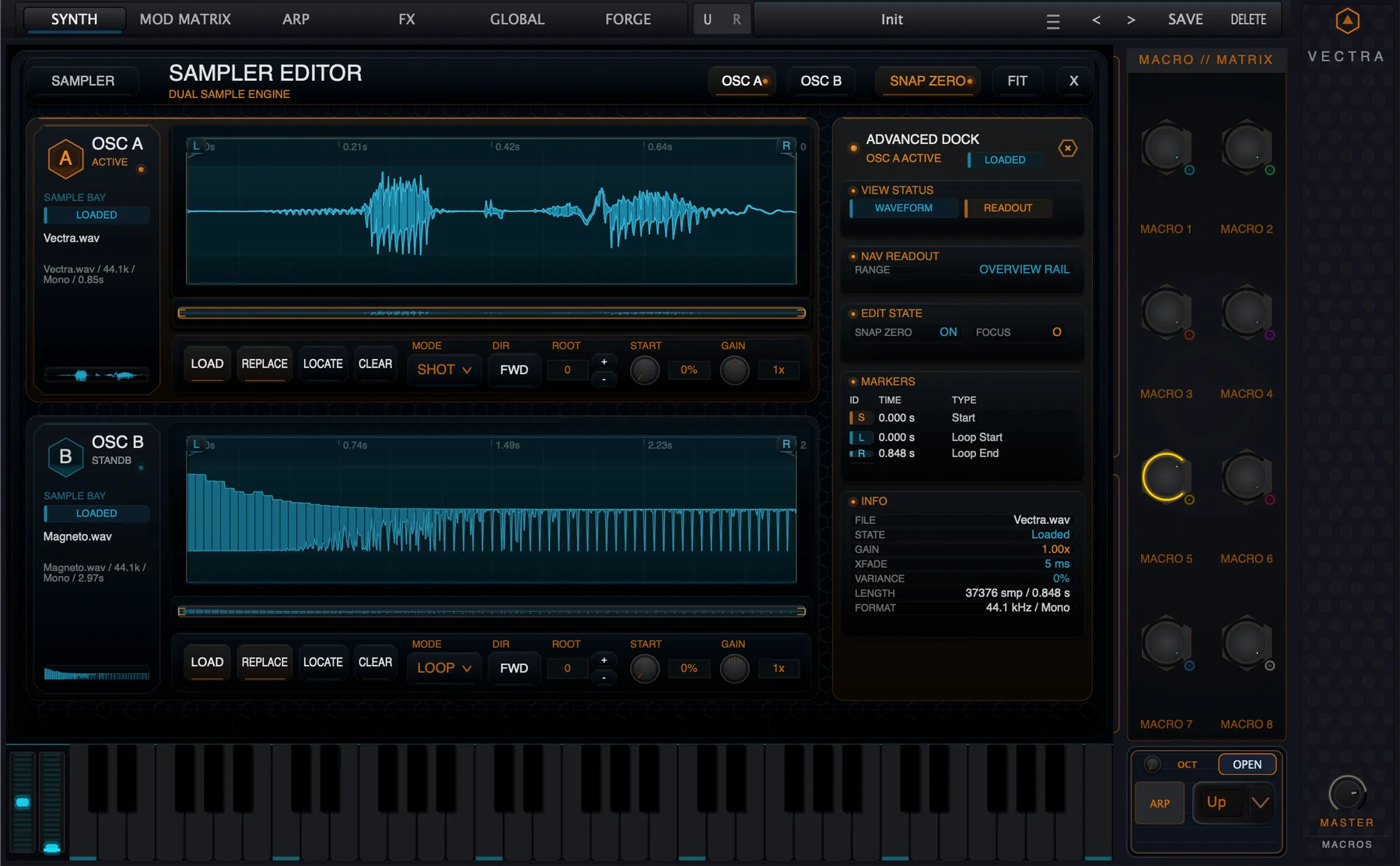Screen dimensions: 1400x866
Task: Click the undo U button
Action: [x=707, y=19]
